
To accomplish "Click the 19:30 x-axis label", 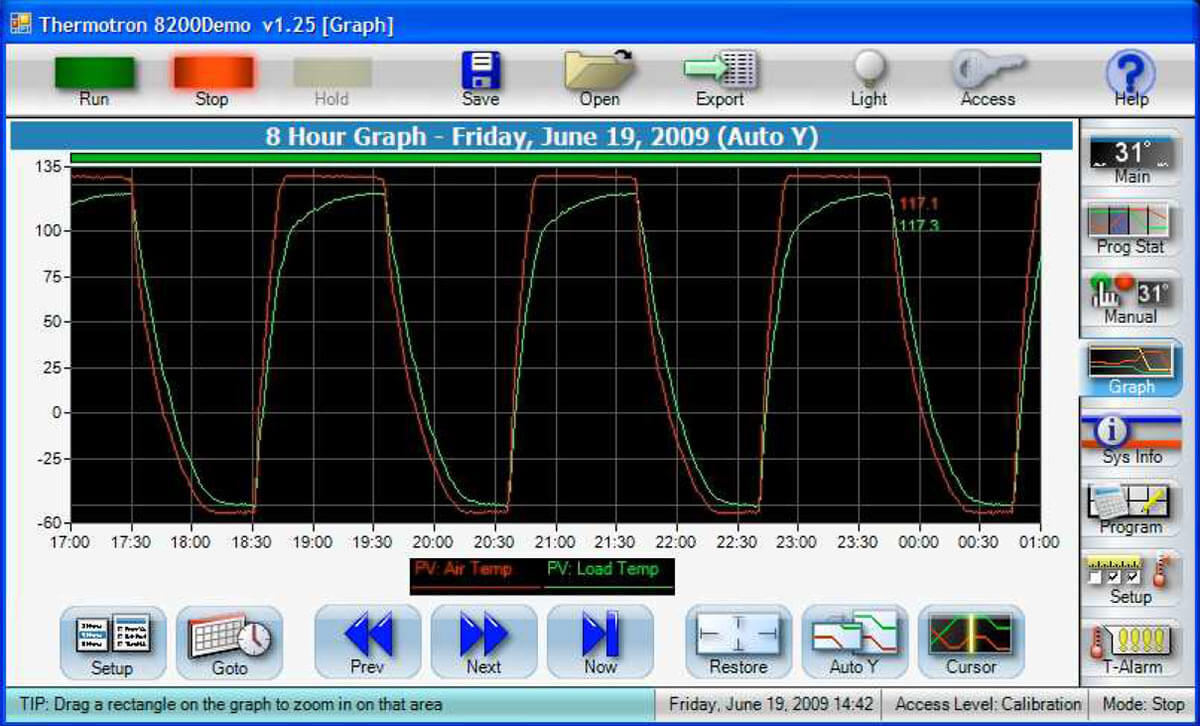I will [x=373, y=541].
